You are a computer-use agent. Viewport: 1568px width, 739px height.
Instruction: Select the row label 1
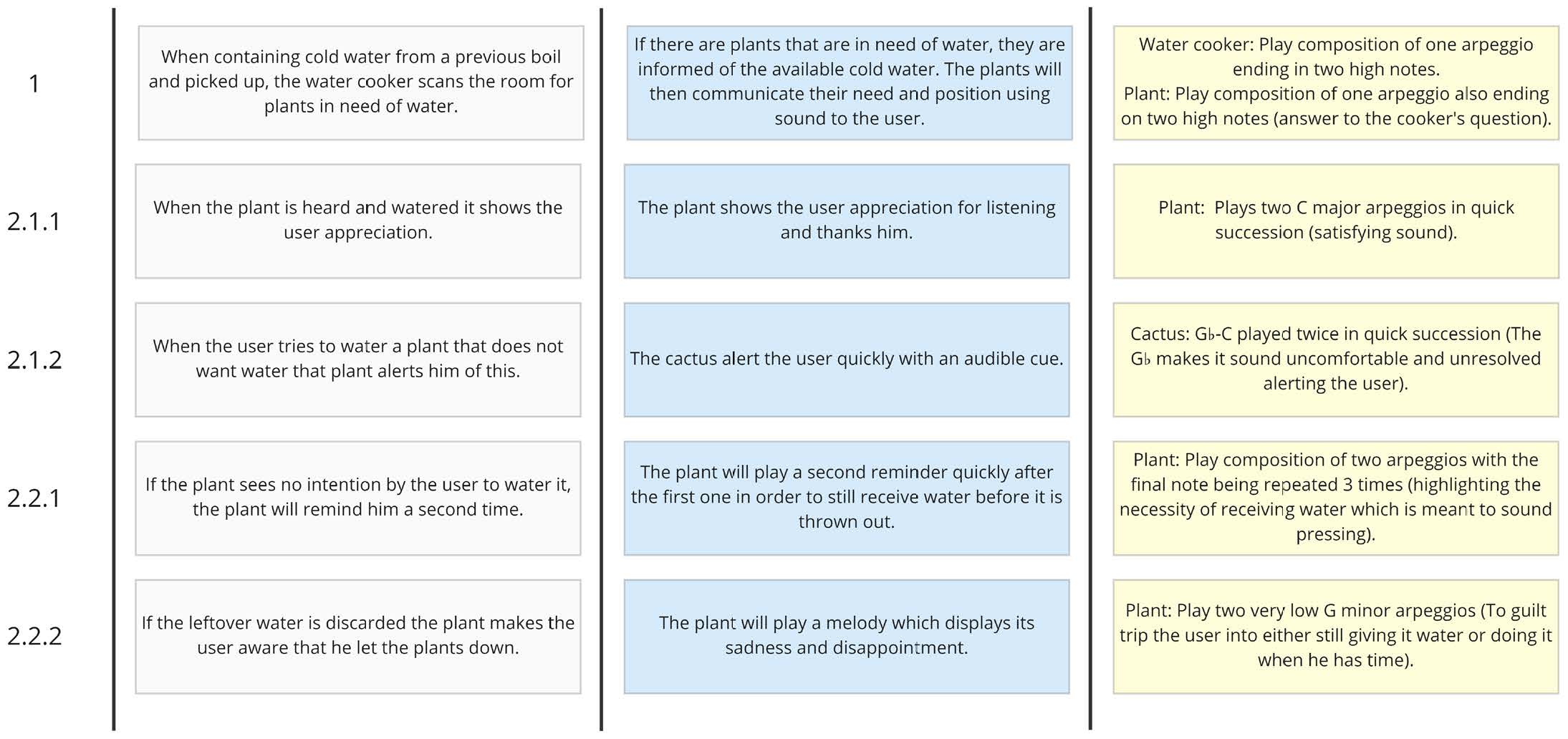[34, 84]
